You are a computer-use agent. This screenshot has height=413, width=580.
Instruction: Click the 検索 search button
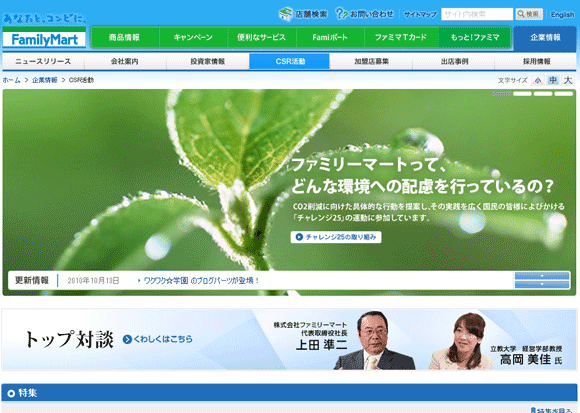[529, 14]
